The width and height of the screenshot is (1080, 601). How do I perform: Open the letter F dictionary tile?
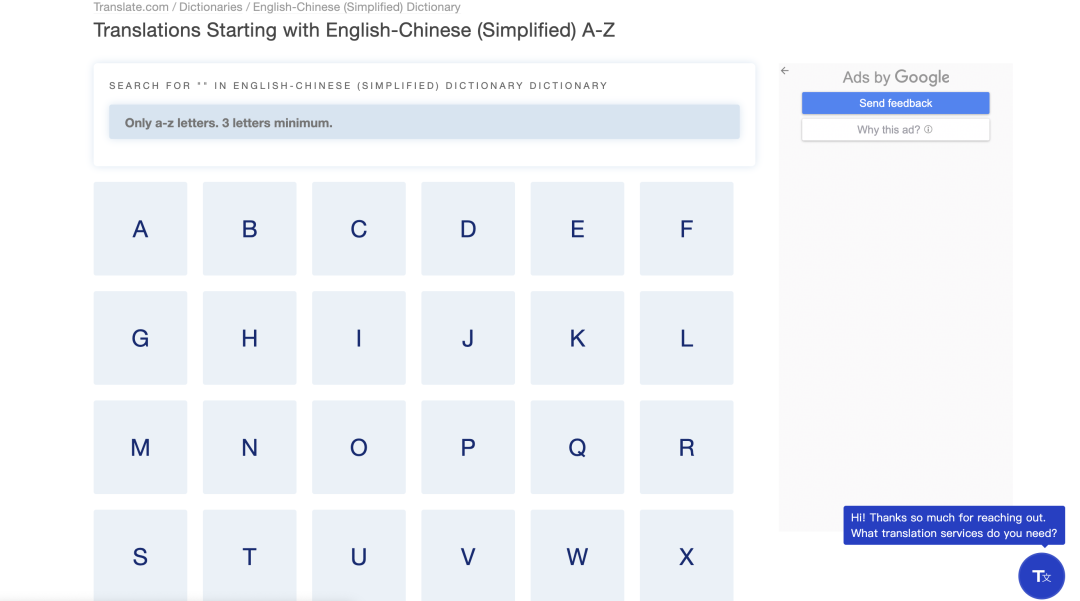687,229
